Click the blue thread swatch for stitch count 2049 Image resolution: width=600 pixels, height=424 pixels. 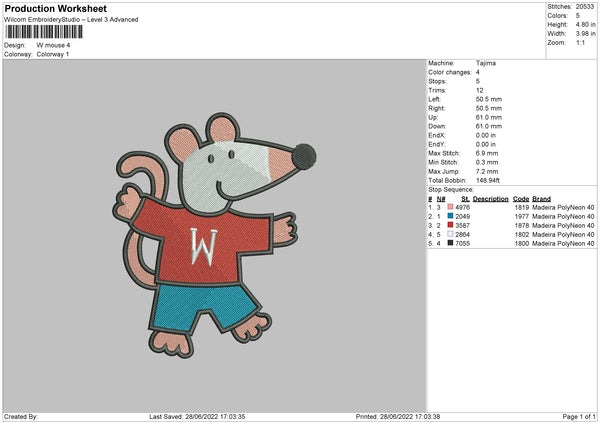(x=450, y=216)
